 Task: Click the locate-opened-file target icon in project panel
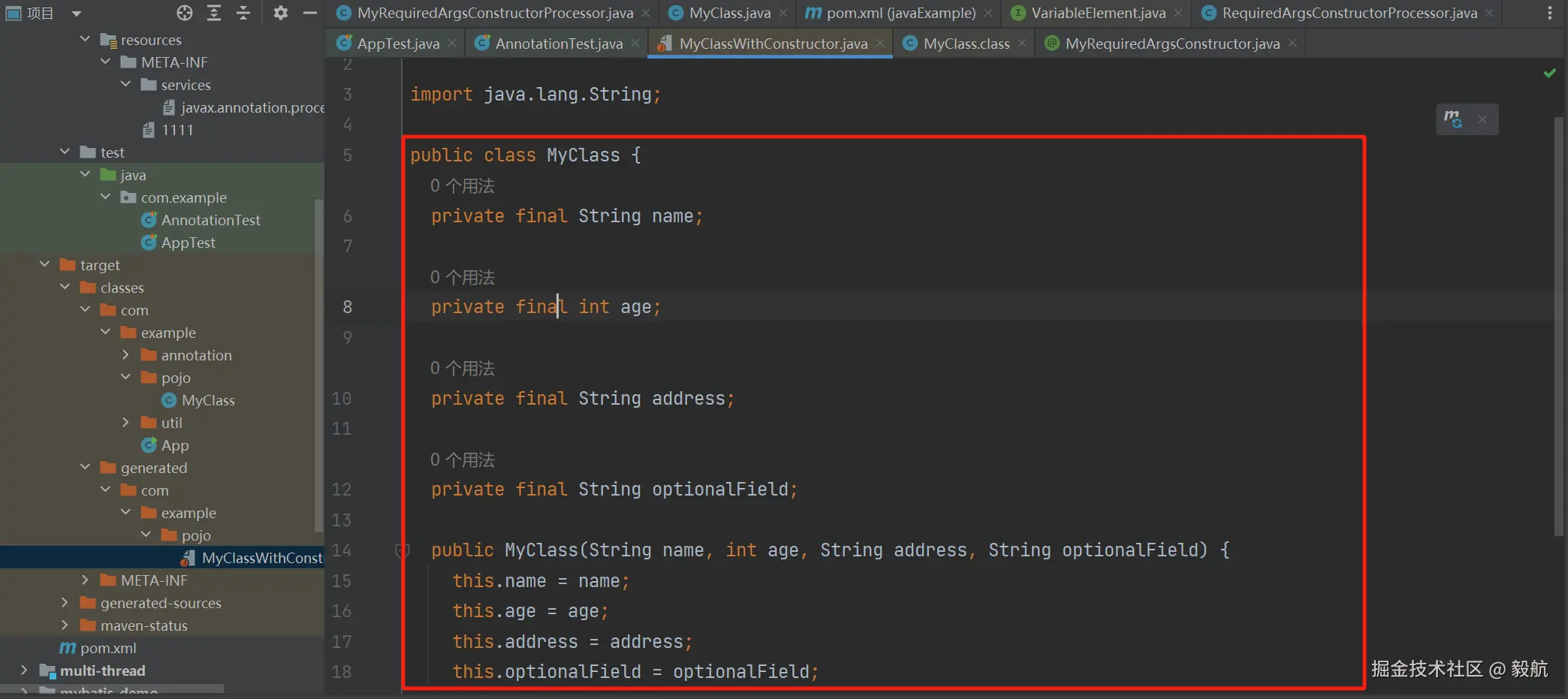coord(185,13)
